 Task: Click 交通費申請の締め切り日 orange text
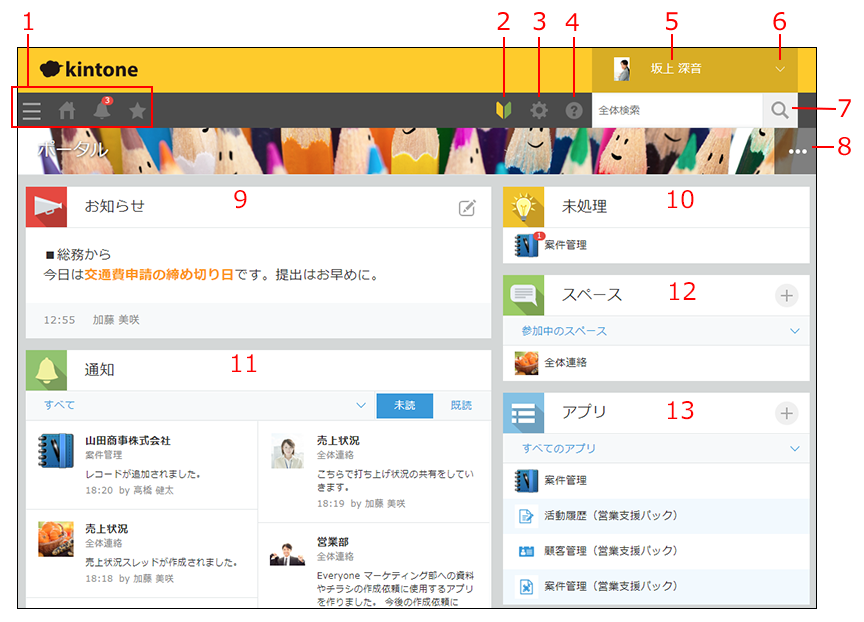[159, 274]
